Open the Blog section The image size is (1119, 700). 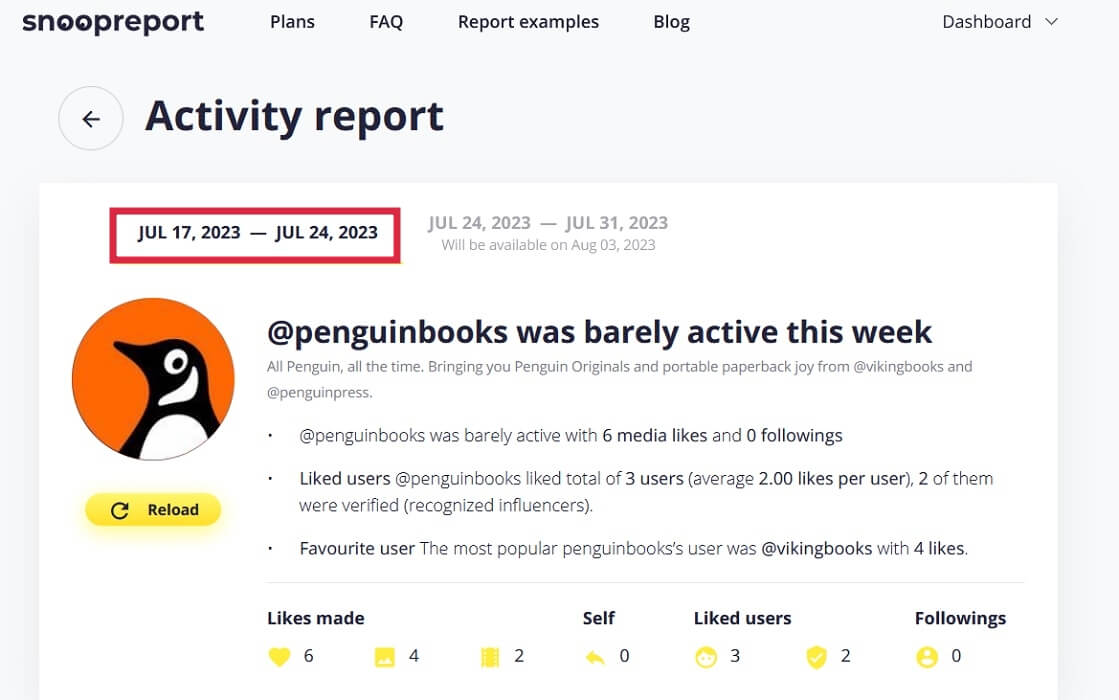point(671,21)
